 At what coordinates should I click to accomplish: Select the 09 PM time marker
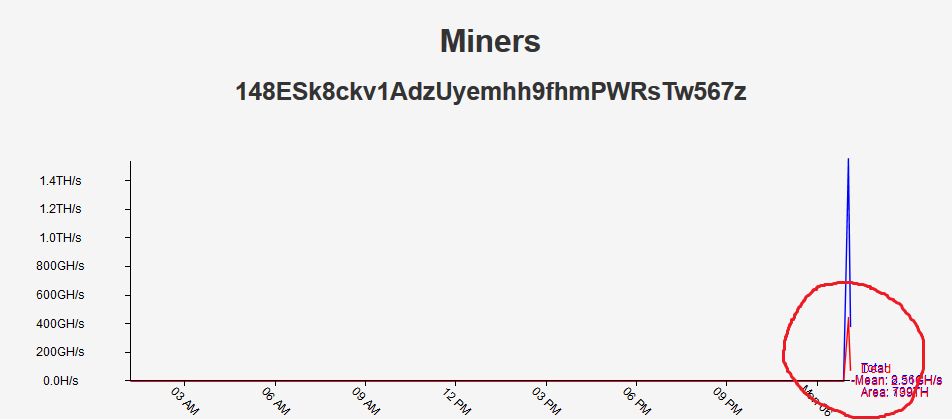(x=728, y=401)
